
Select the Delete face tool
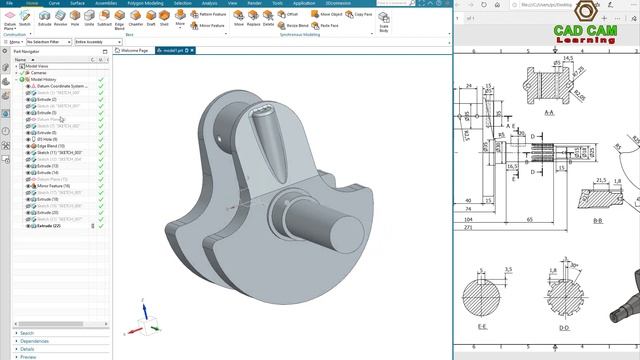click(268, 18)
